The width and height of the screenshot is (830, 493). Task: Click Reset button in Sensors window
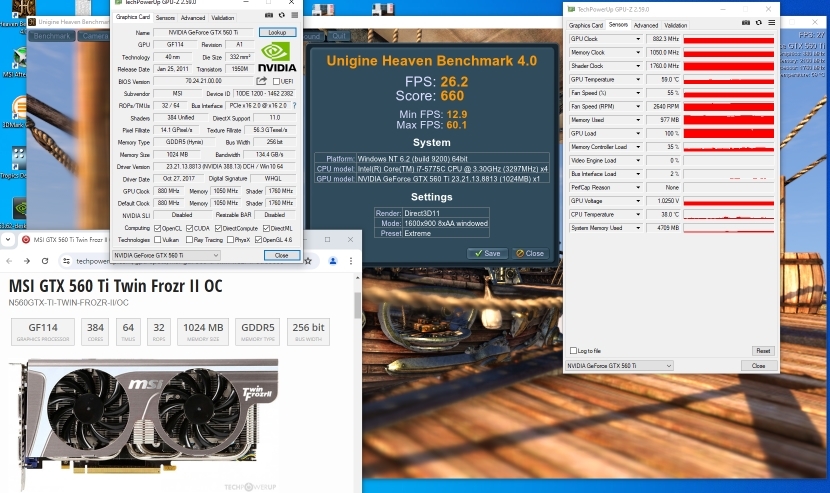click(763, 351)
